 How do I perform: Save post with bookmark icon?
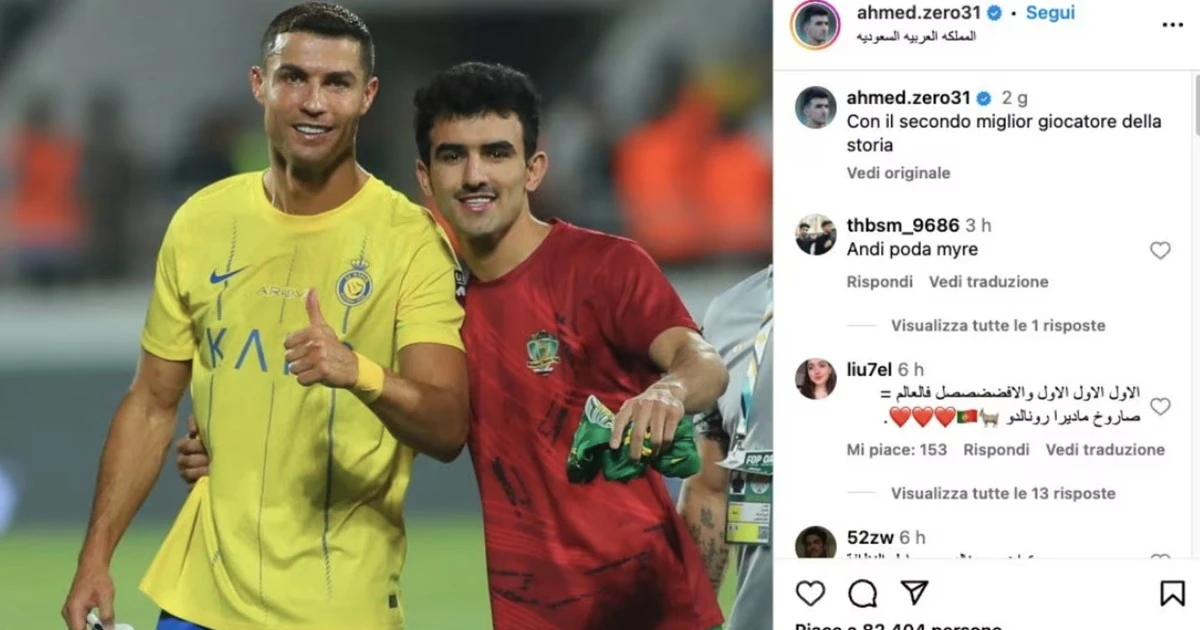point(1172,593)
